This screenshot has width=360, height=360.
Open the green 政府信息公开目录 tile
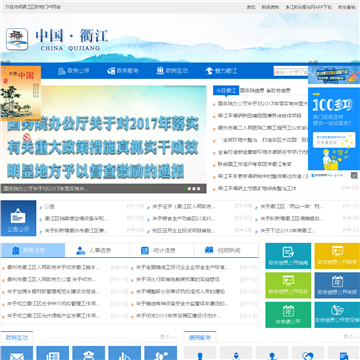pyautogui.click(x=288, y=285)
